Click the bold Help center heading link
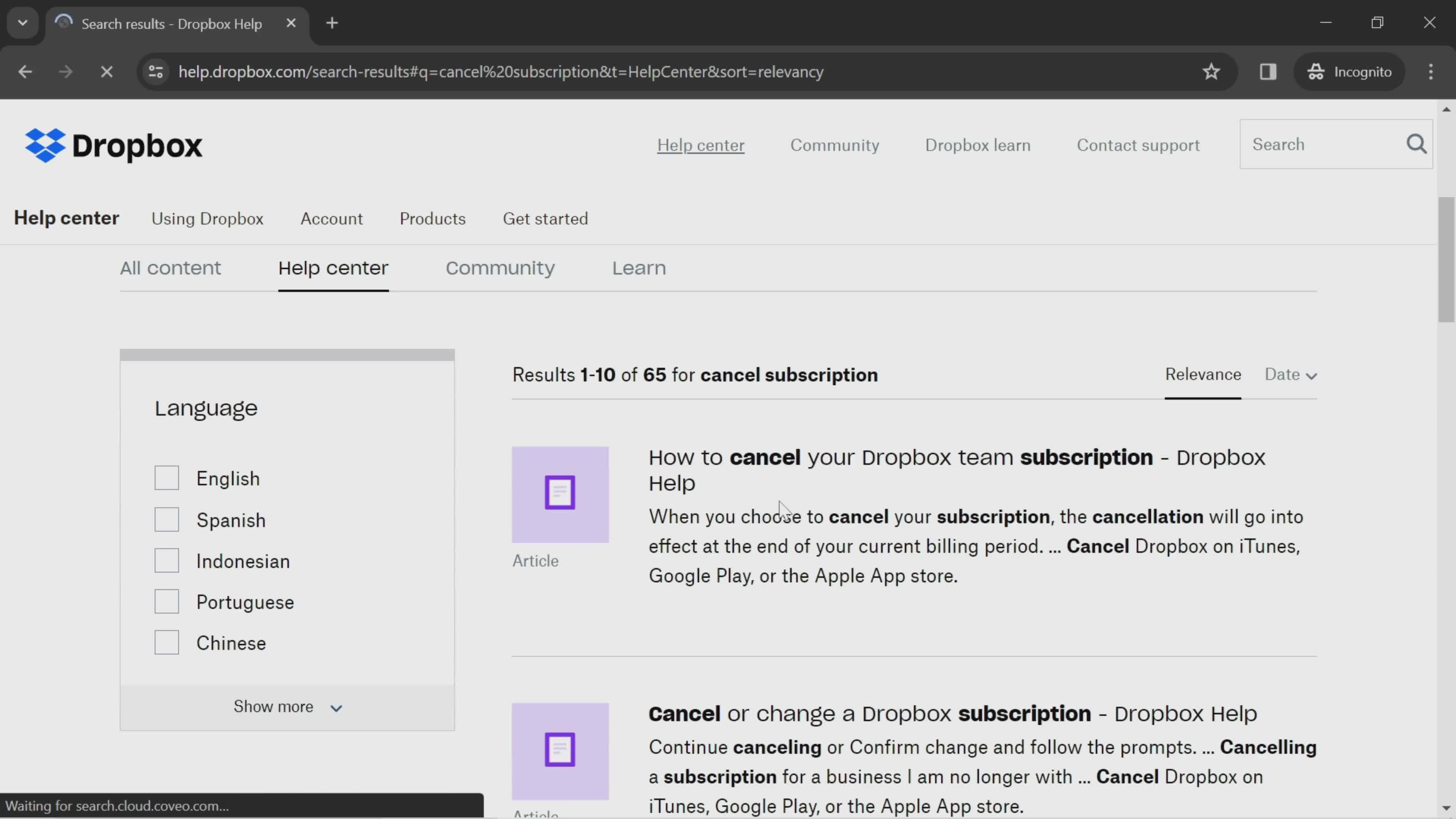The height and width of the screenshot is (819, 1456). (x=67, y=218)
